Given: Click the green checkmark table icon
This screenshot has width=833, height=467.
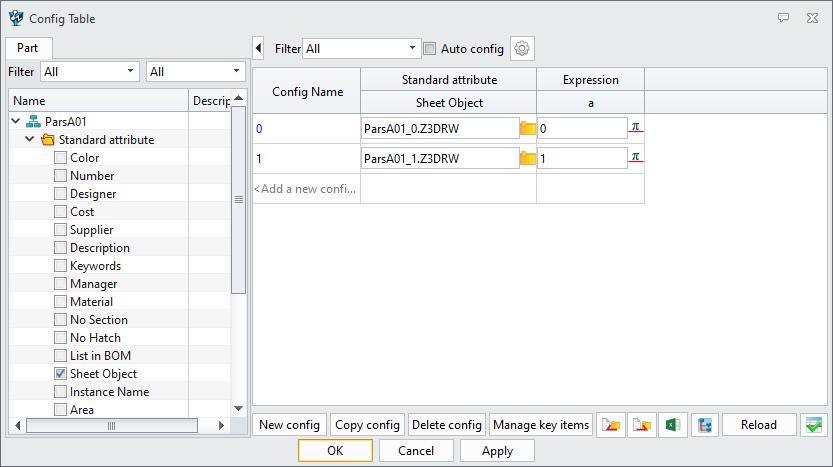Looking at the screenshot, I should (x=813, y=425).
